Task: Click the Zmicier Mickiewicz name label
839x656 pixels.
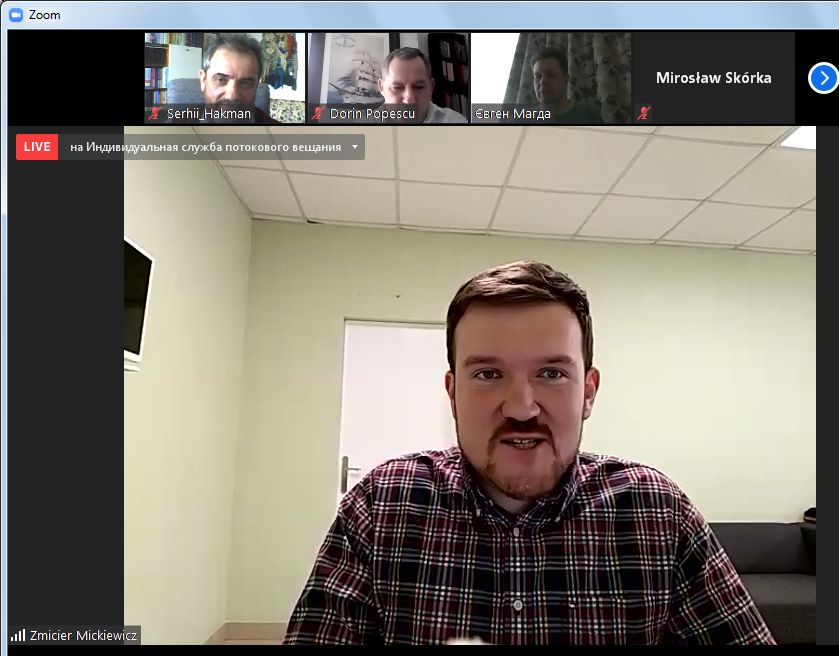Action: (x=82, y=635)
